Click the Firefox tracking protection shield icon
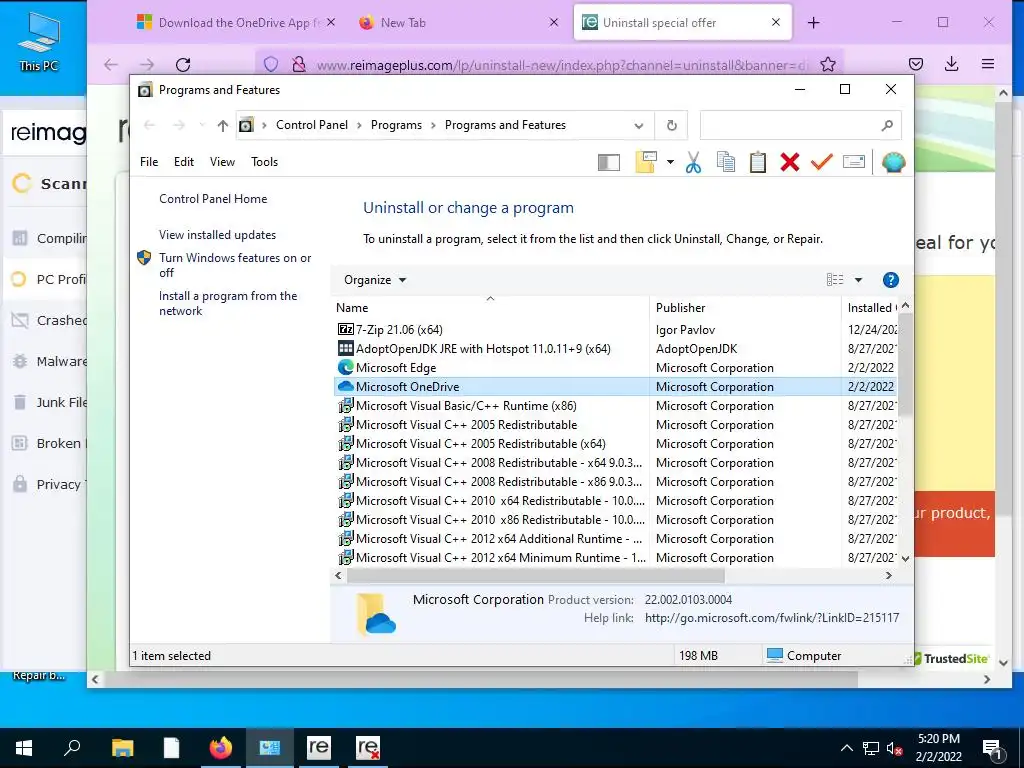 click(x=271, y=64)
